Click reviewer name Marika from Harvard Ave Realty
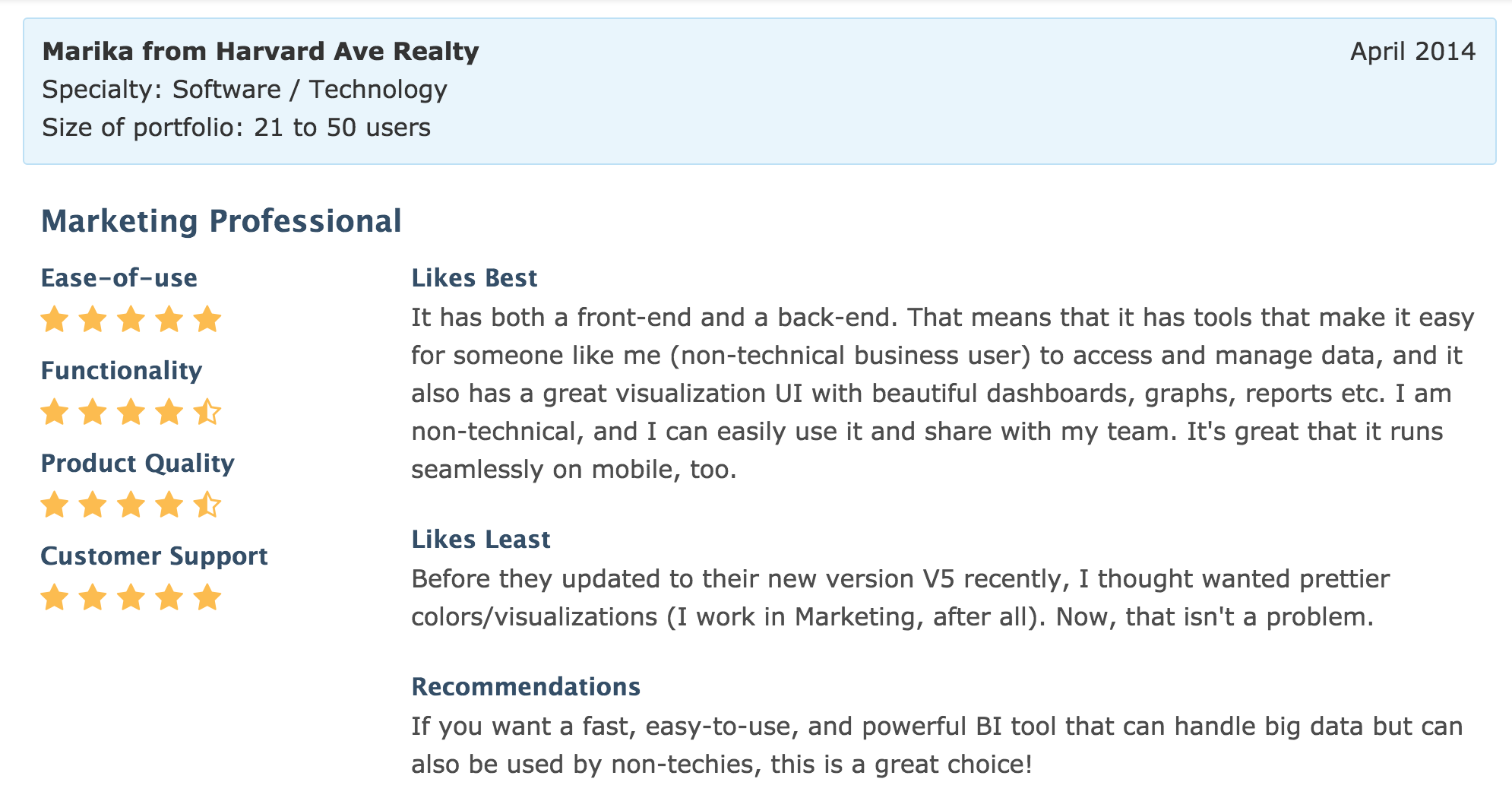This screenshot has height=801, width=1512. pyautogui.click(x=261, y=52)
